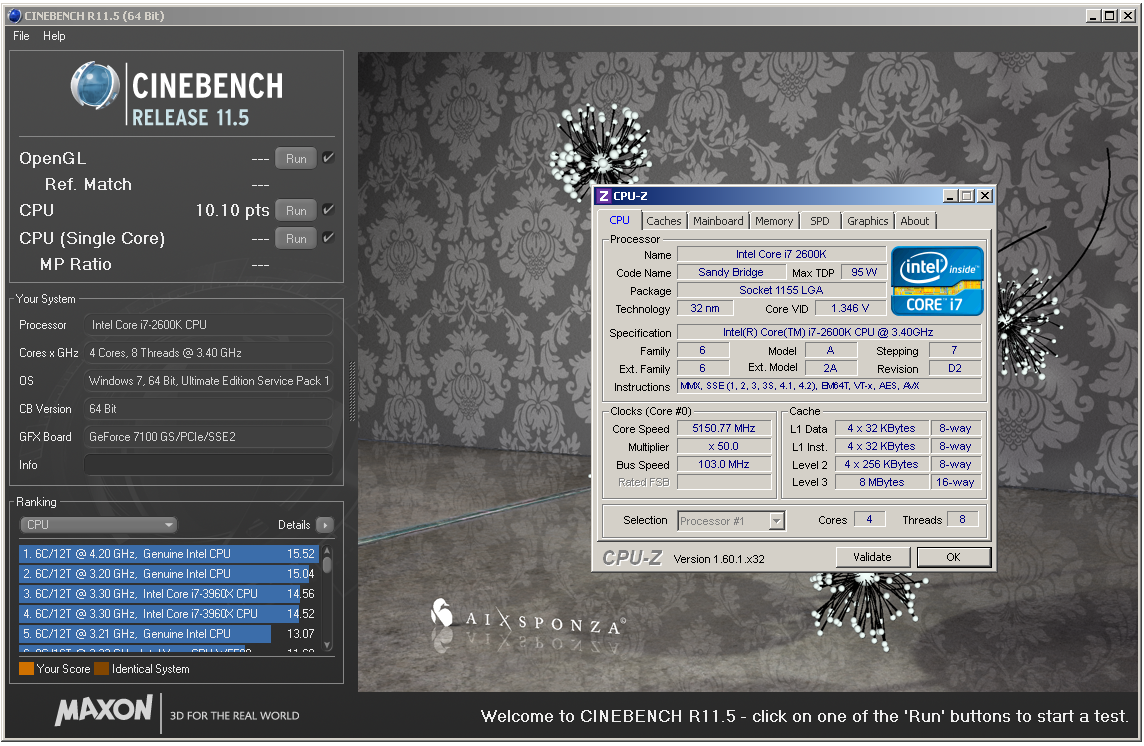Minimize the CPU-Z window
Viewport: 1144px width, 746px height.
[950, 196]
